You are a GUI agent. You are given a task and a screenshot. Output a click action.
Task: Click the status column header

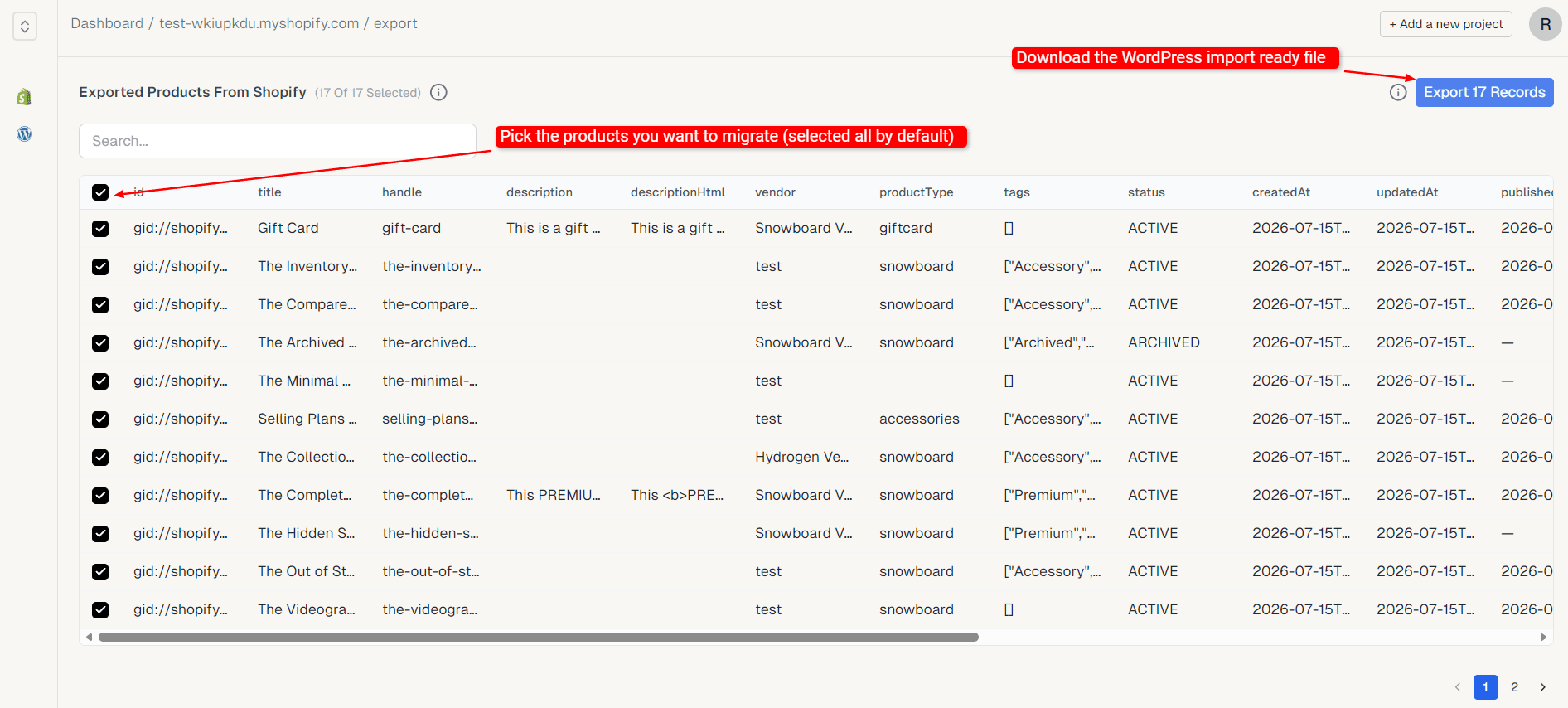(x=1146, y=192)
